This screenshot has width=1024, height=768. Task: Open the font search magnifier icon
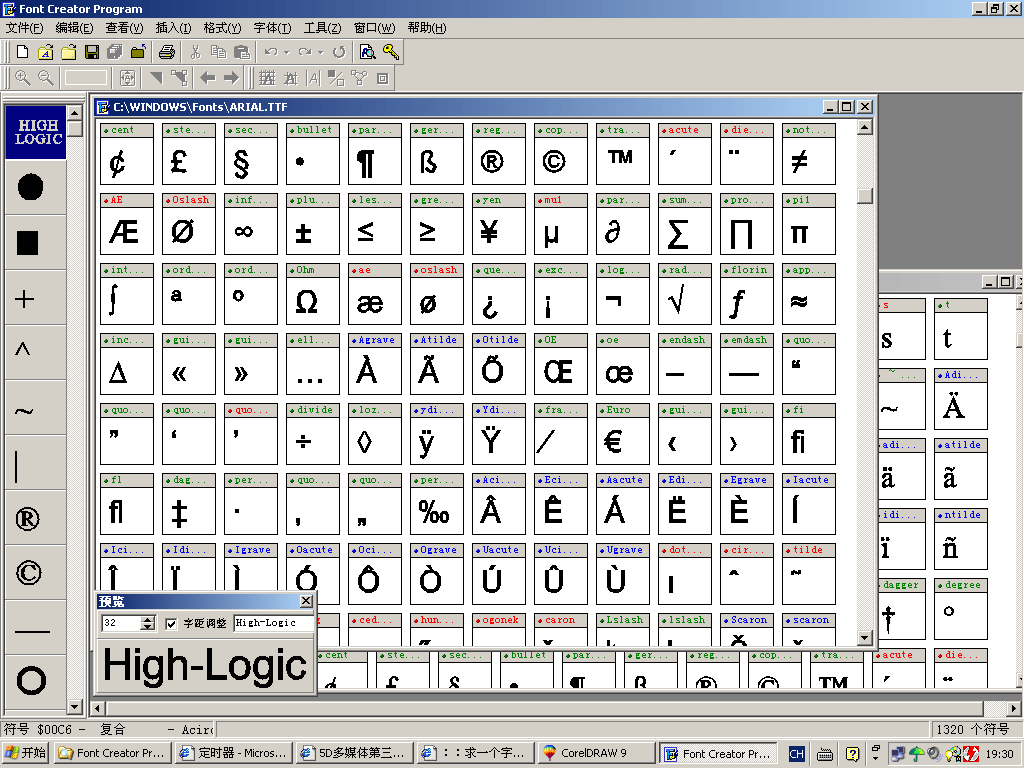(x=368, y=52)
